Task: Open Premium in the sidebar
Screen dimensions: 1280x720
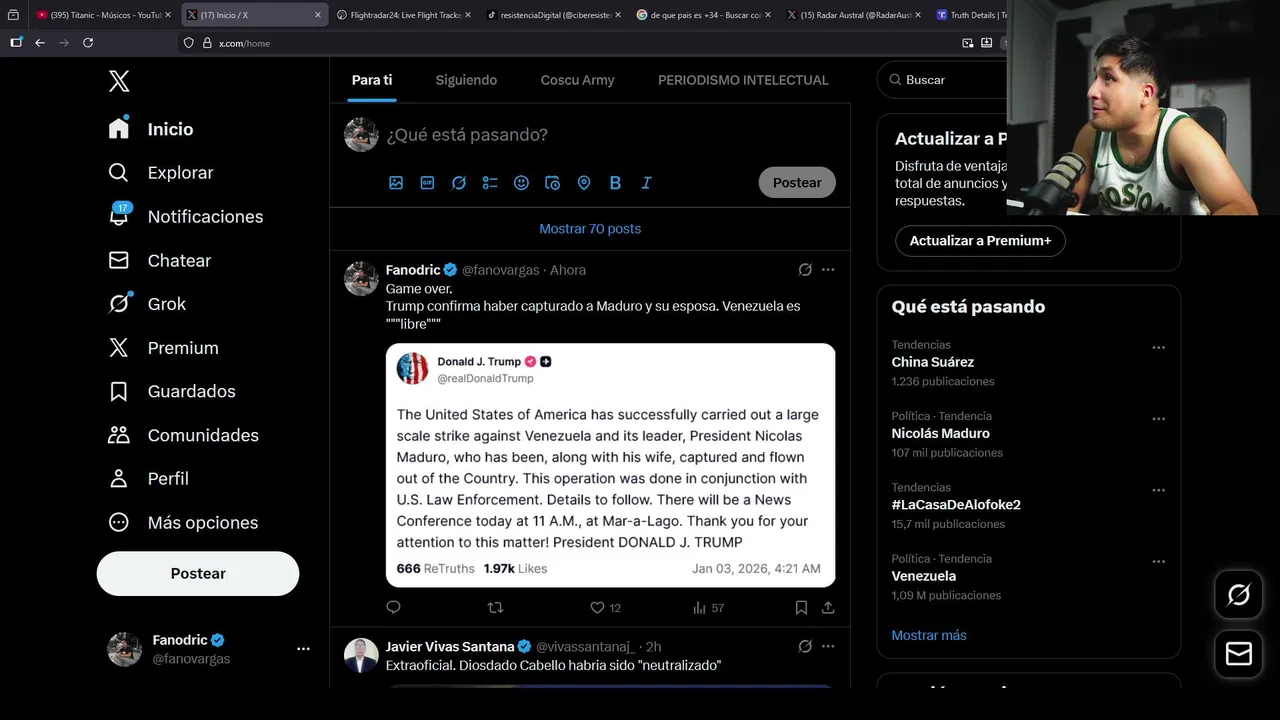Action: 163,348
